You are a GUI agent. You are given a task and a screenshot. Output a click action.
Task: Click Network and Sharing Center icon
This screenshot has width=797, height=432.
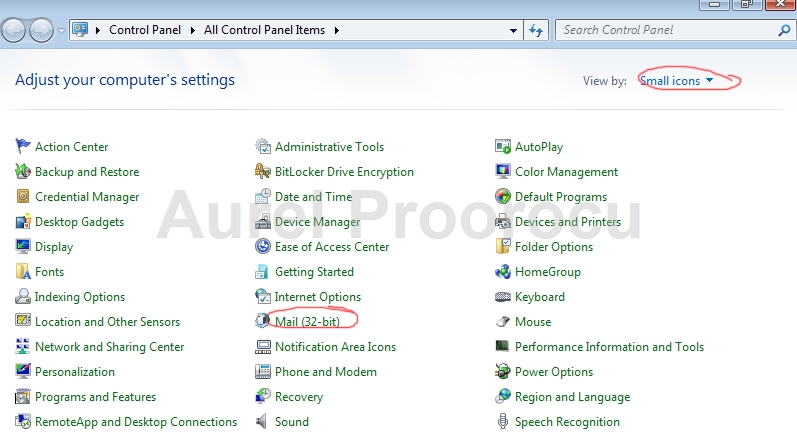[x=23, y=347]
